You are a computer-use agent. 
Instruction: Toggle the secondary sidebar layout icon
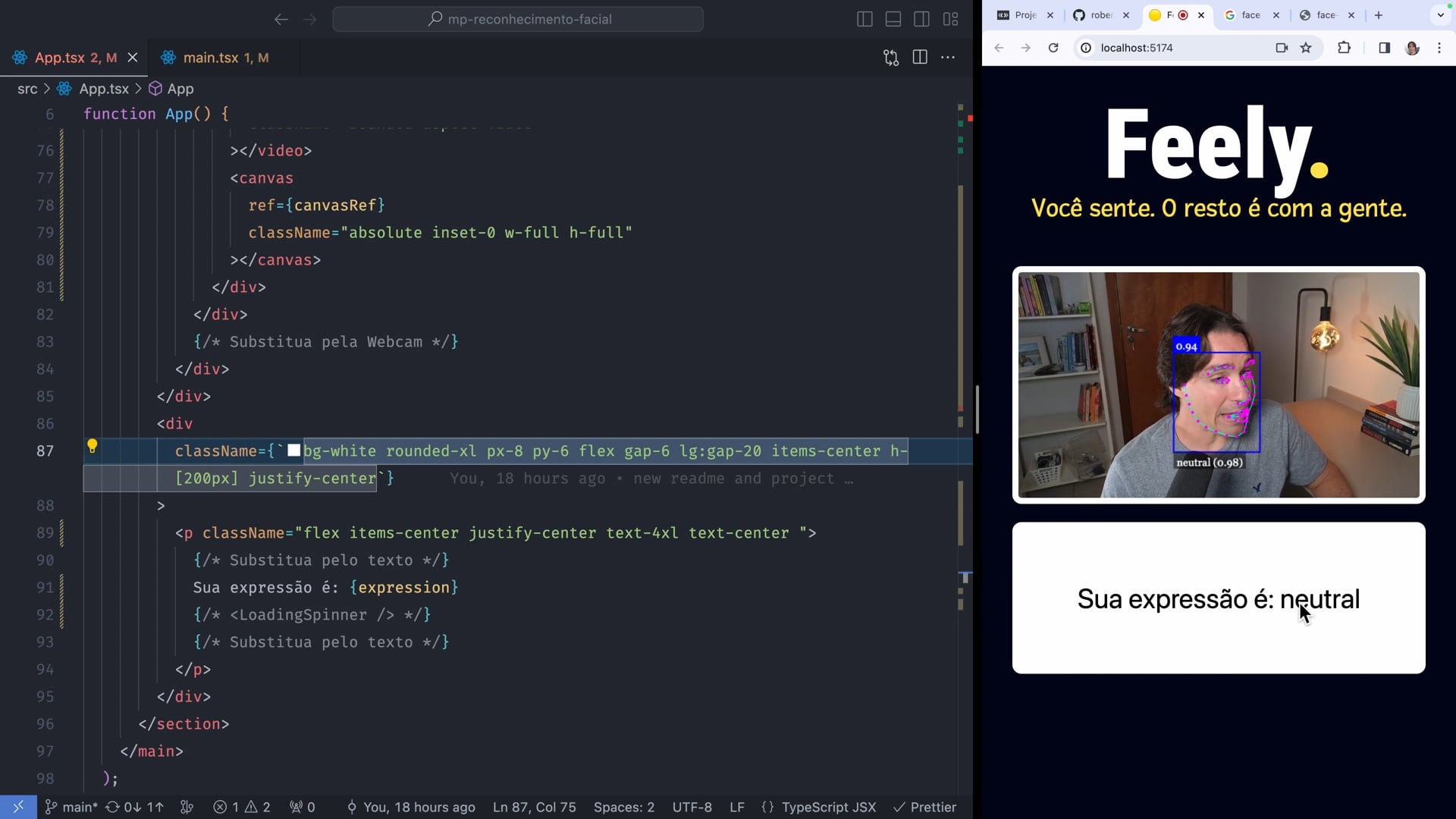click(x=921, y=20)
